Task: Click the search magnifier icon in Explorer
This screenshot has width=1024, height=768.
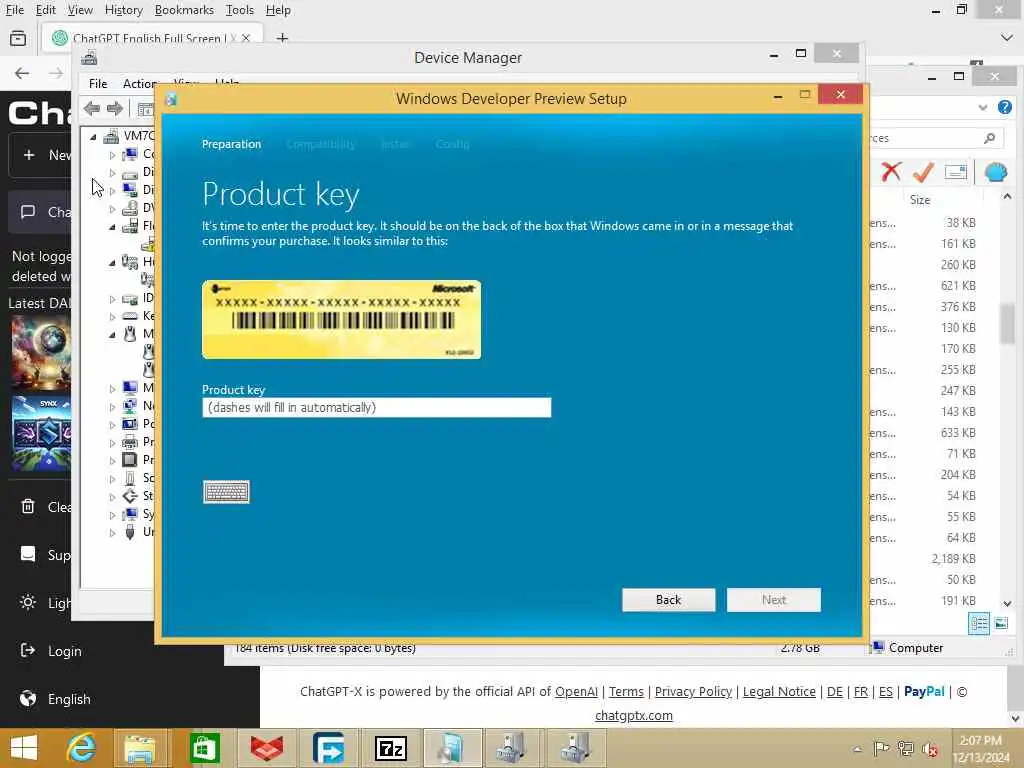Action: click(x=989, y=138)
